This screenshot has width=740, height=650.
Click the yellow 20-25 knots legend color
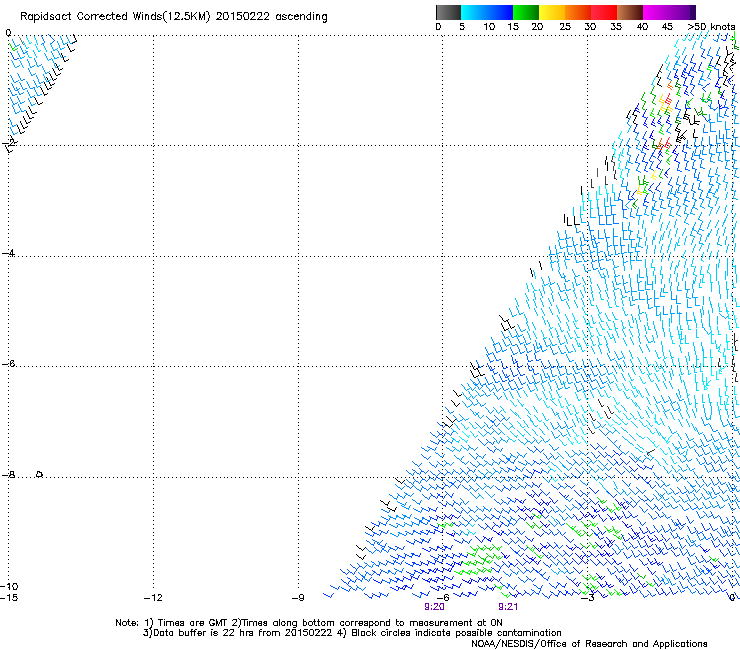(552, 12)
